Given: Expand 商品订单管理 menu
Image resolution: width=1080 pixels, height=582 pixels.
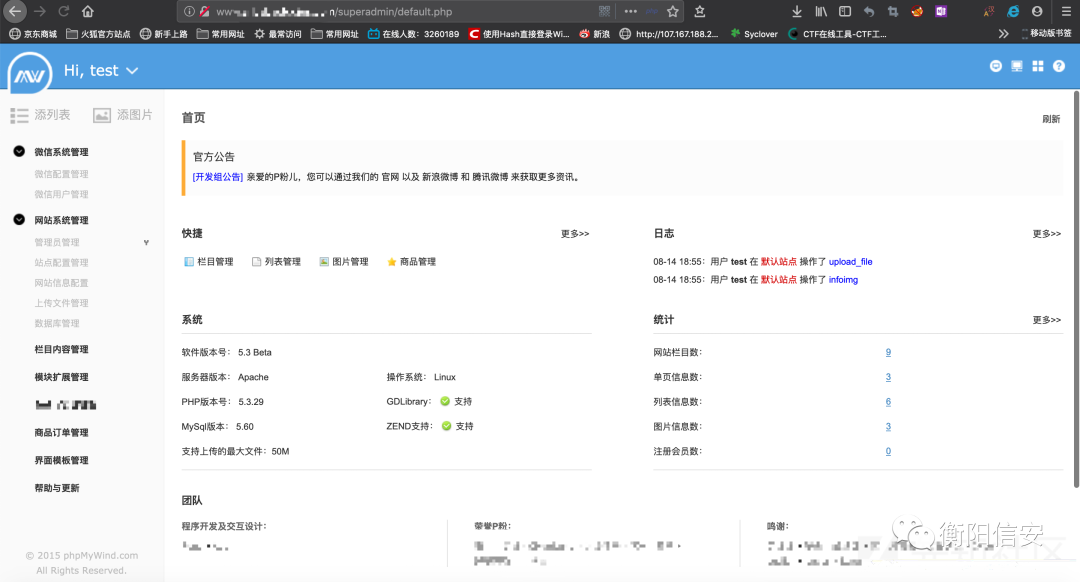Looking at the screenshot, I should 61,433.
